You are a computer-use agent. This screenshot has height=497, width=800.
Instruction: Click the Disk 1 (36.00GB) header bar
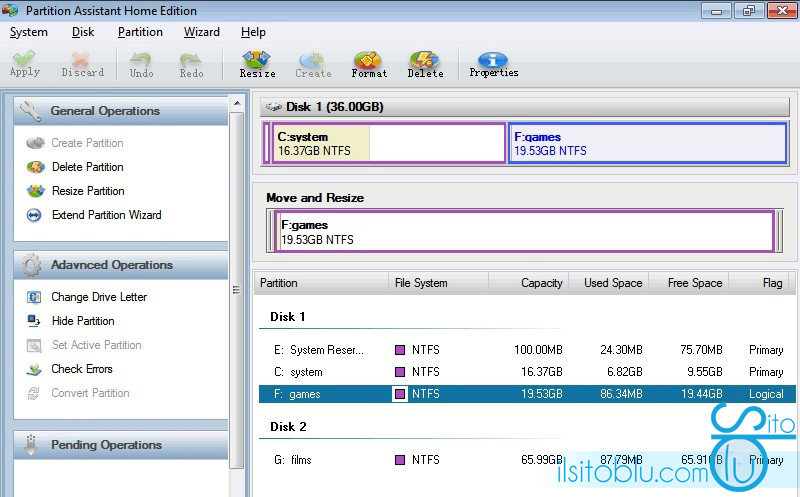point(524,107)
